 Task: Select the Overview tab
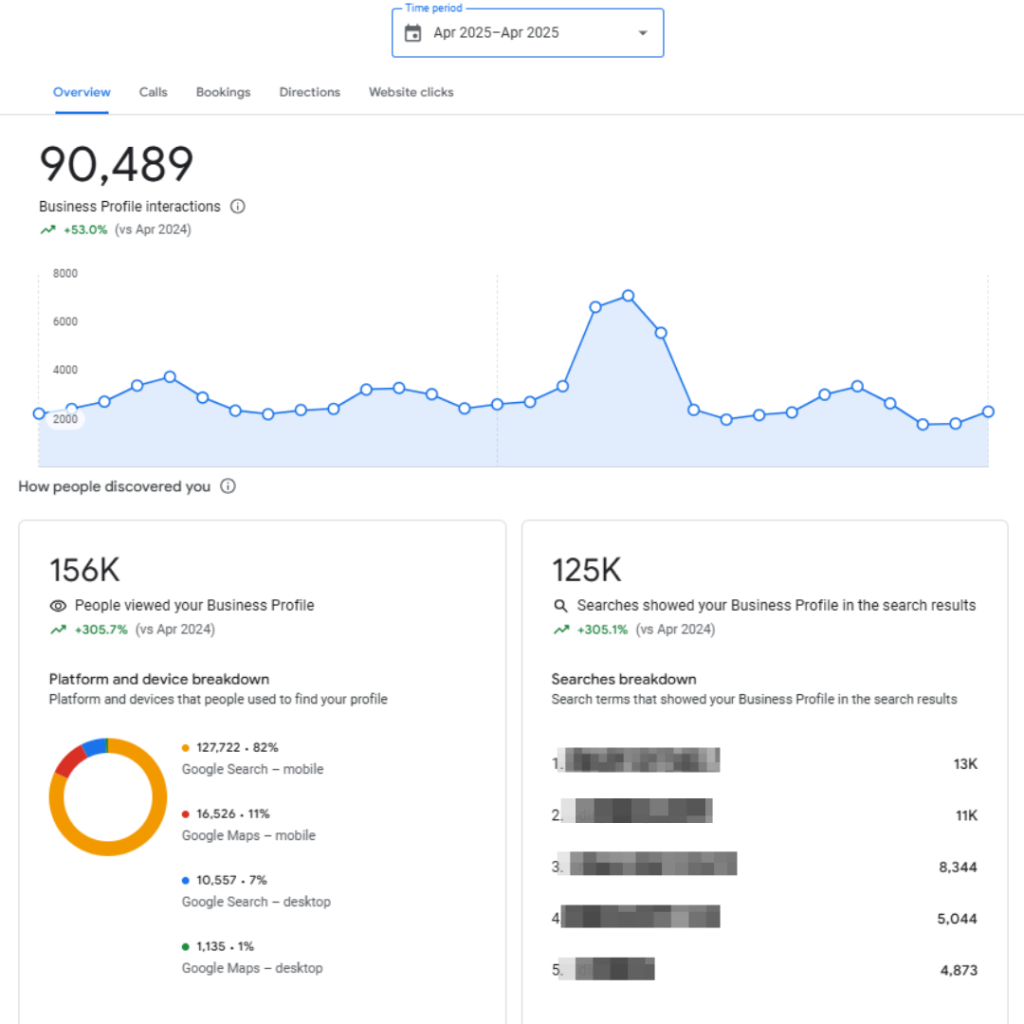pos(82,92)
